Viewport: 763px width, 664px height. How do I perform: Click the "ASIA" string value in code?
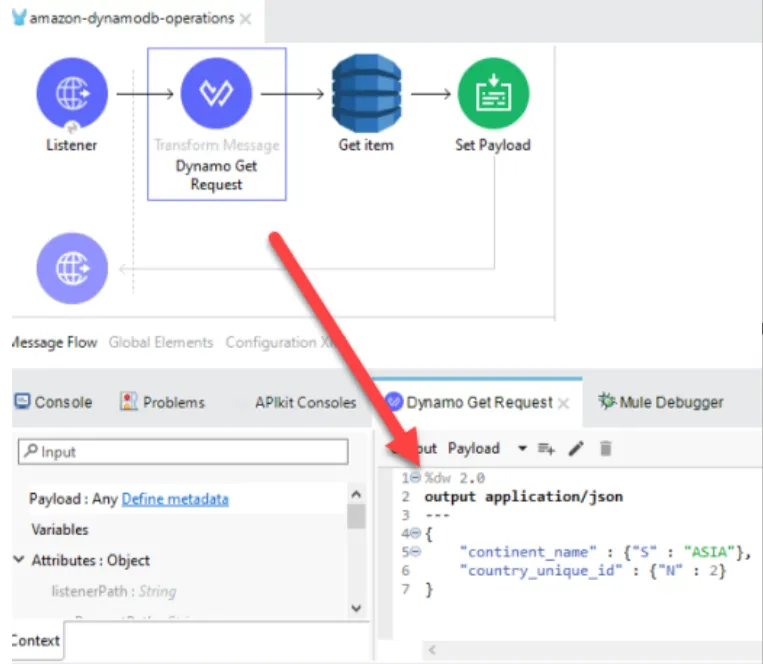coord(709,552)
